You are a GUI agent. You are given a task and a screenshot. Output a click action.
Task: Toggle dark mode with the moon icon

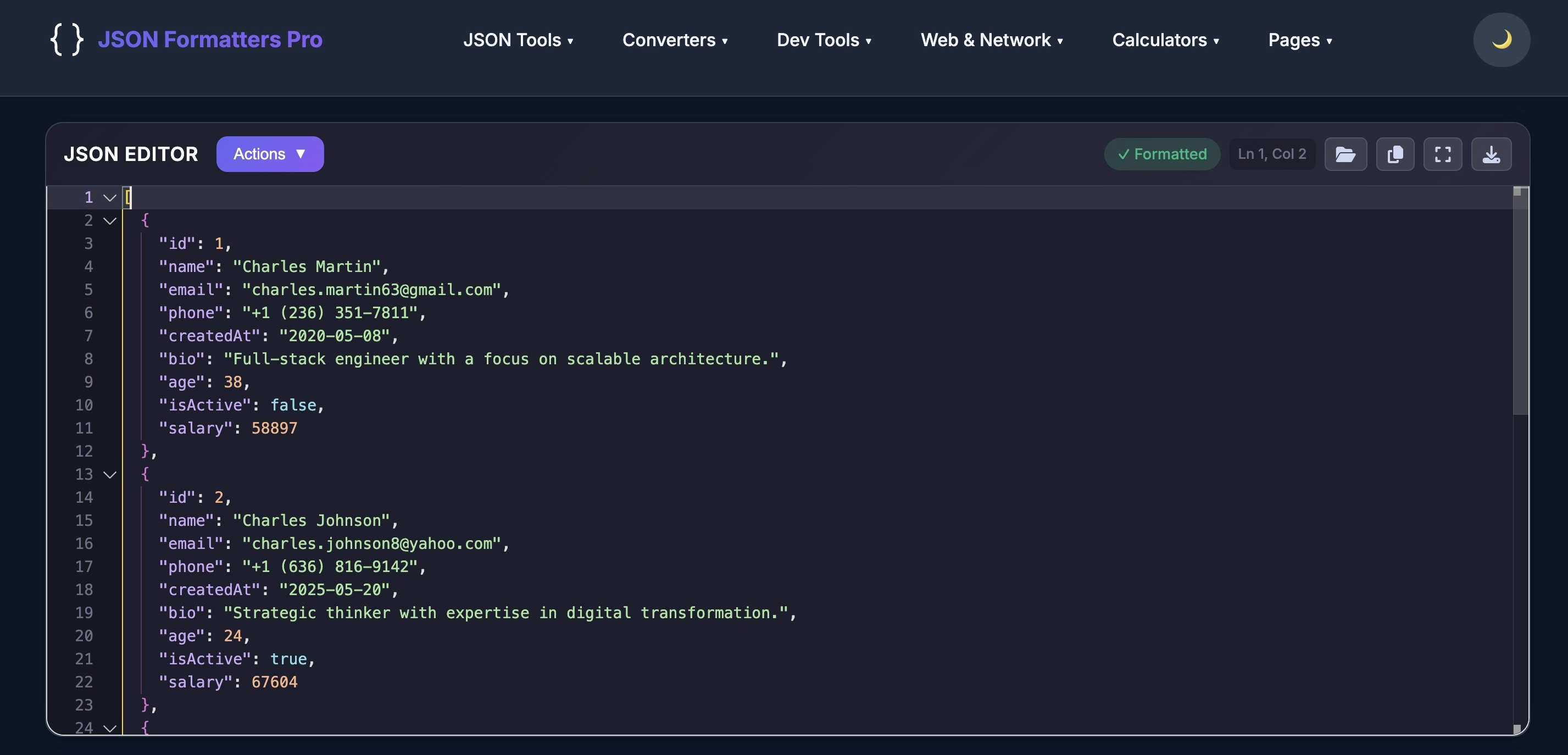1501,40
